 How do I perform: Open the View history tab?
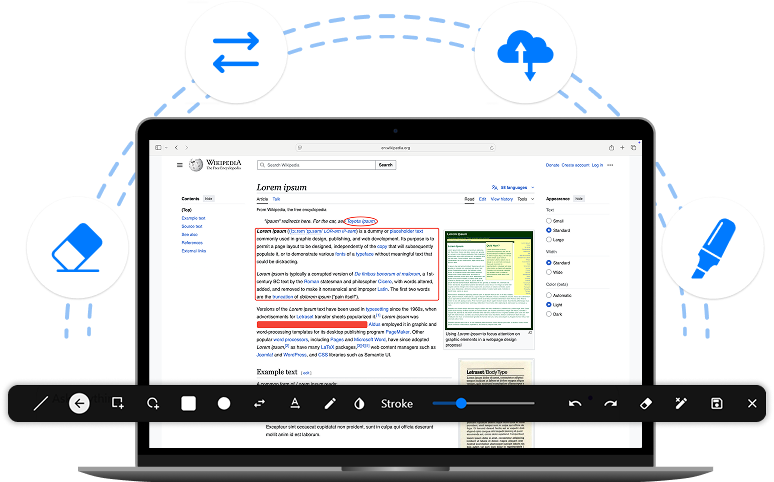coord(501,199)
